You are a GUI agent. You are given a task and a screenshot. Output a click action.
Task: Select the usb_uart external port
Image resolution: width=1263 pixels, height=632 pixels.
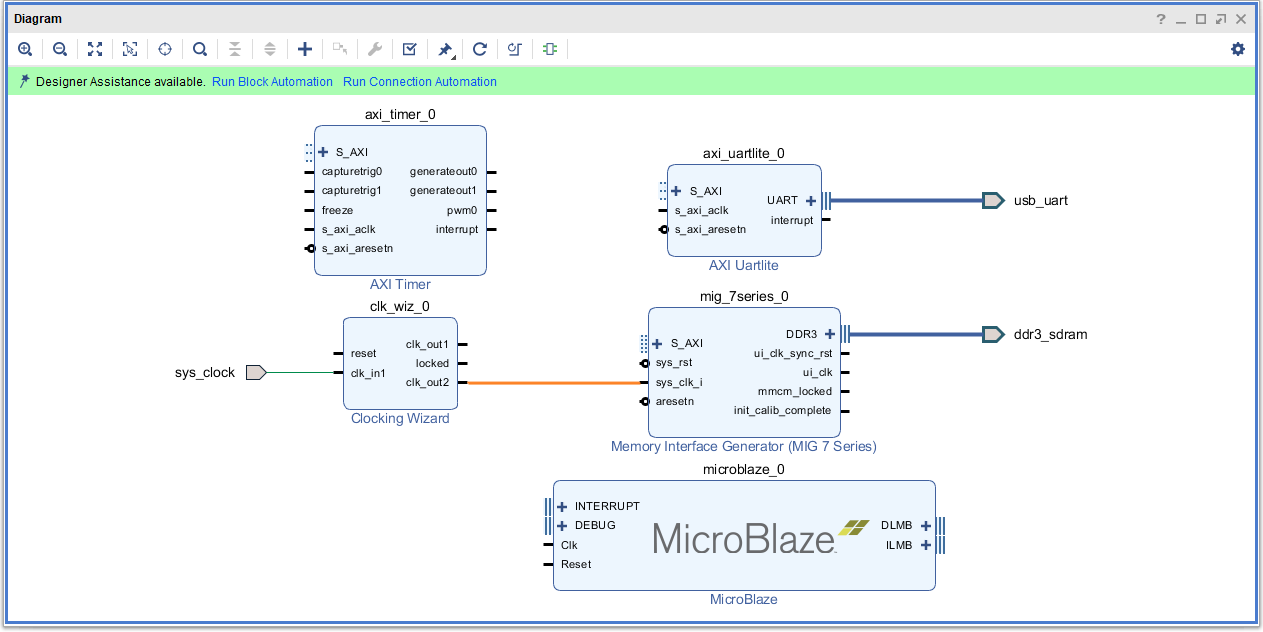[x=993, y=201]
